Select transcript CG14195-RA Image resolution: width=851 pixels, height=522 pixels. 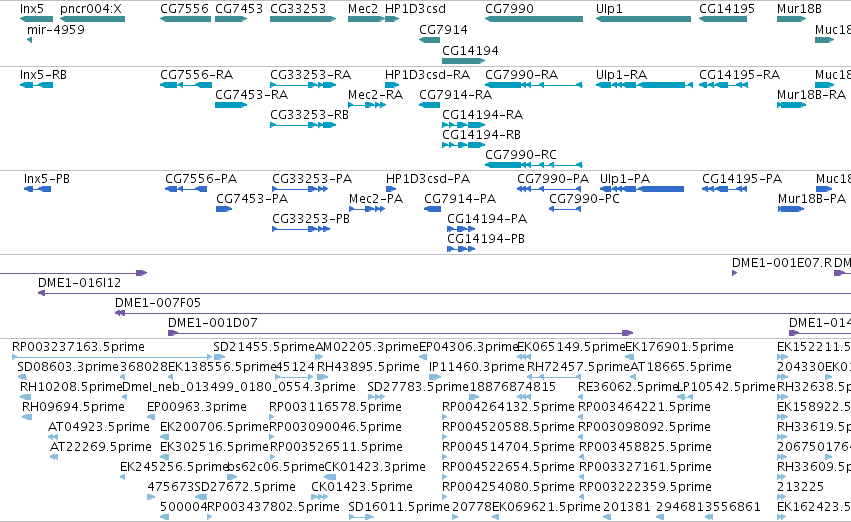[x=740, y=75]
